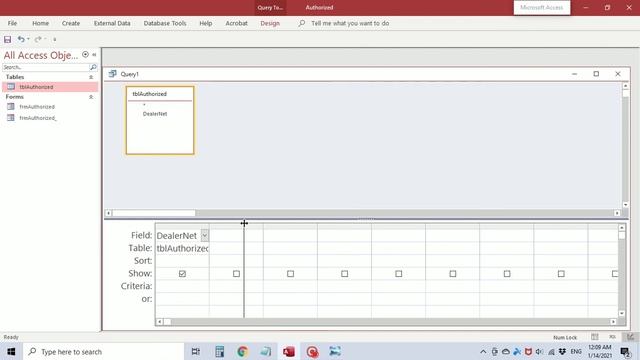
Task: Click the Sort cell under DealerNet
Action: pos(182,261)
